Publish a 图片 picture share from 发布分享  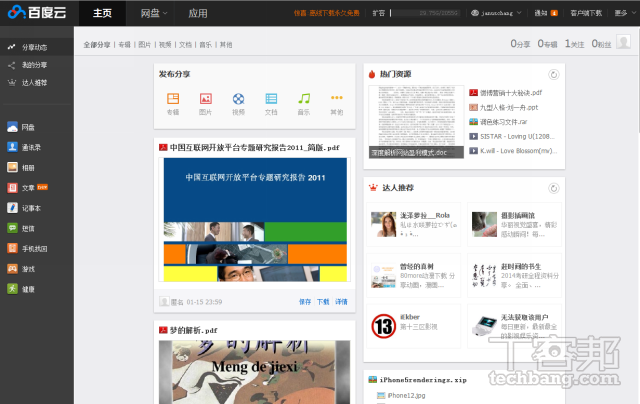click(x=206, y=104)
